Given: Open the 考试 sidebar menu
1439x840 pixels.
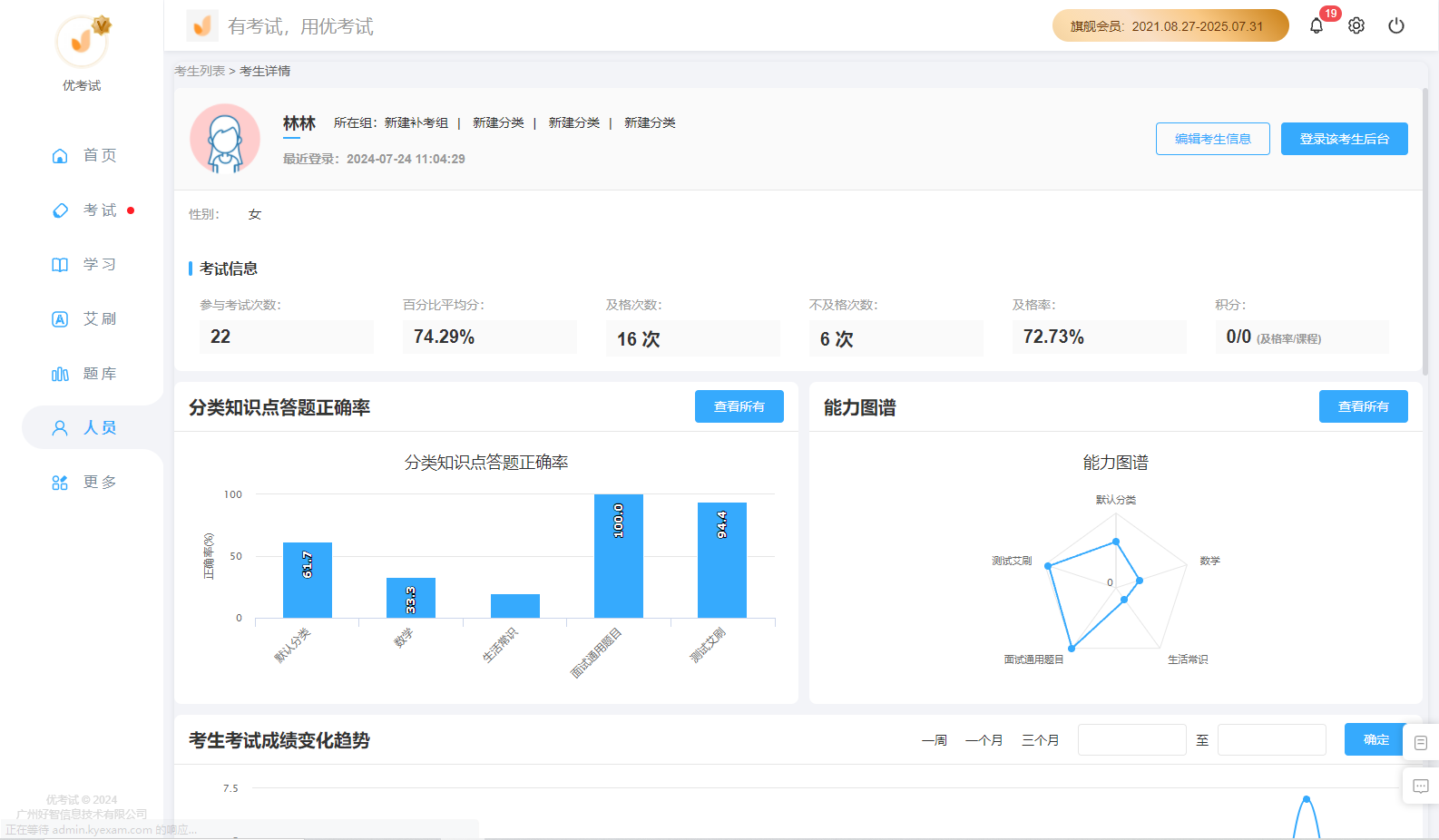Looking at the screenshot, I should tap(100, 210).
